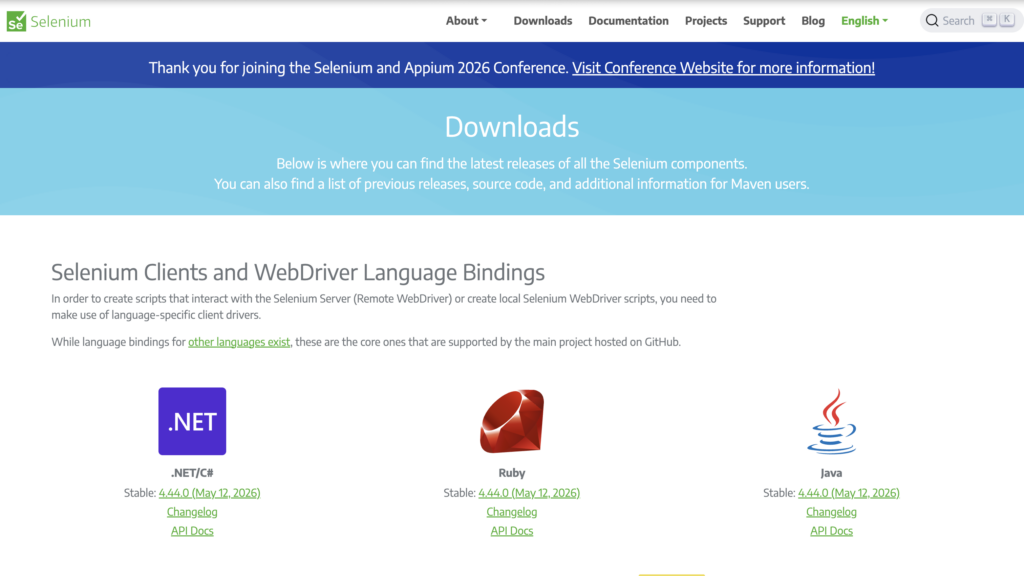The width and height of the screenshot is (1024, 576).
Task: Click the .NET logo icon
Action: coord(192,421)
